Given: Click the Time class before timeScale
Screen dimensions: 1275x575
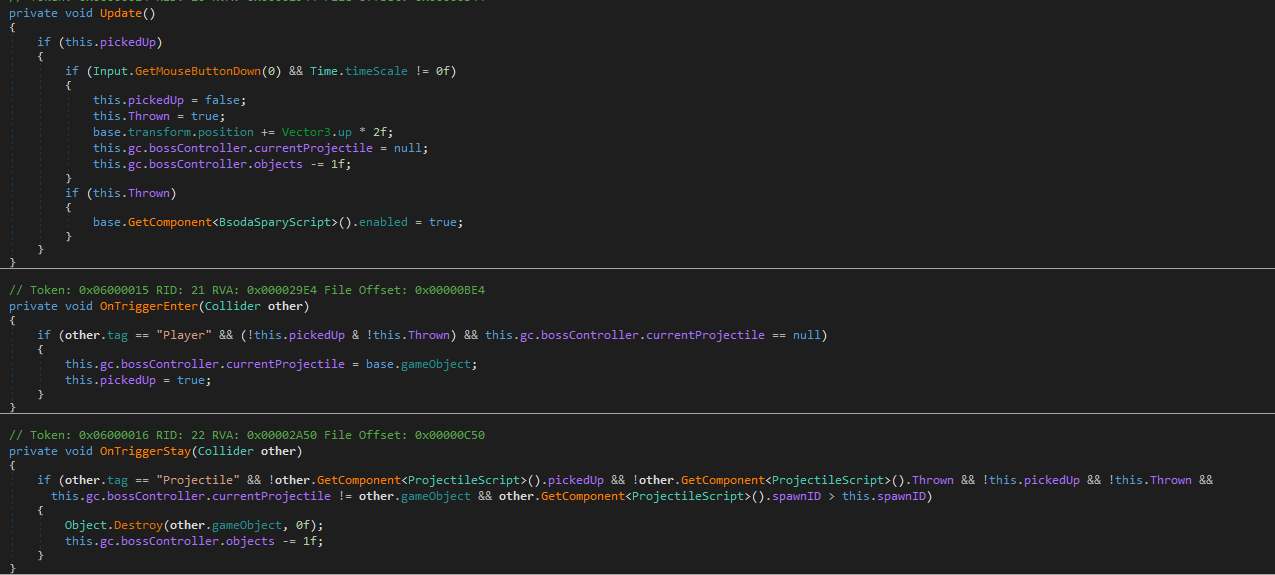Looking at the screenshot, I should pos(324,71).
